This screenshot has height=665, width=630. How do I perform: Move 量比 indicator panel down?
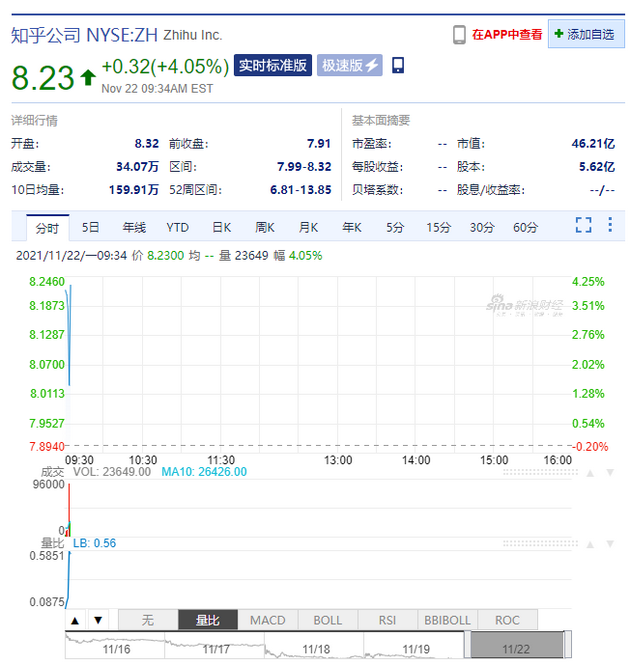tap(610, 544)
